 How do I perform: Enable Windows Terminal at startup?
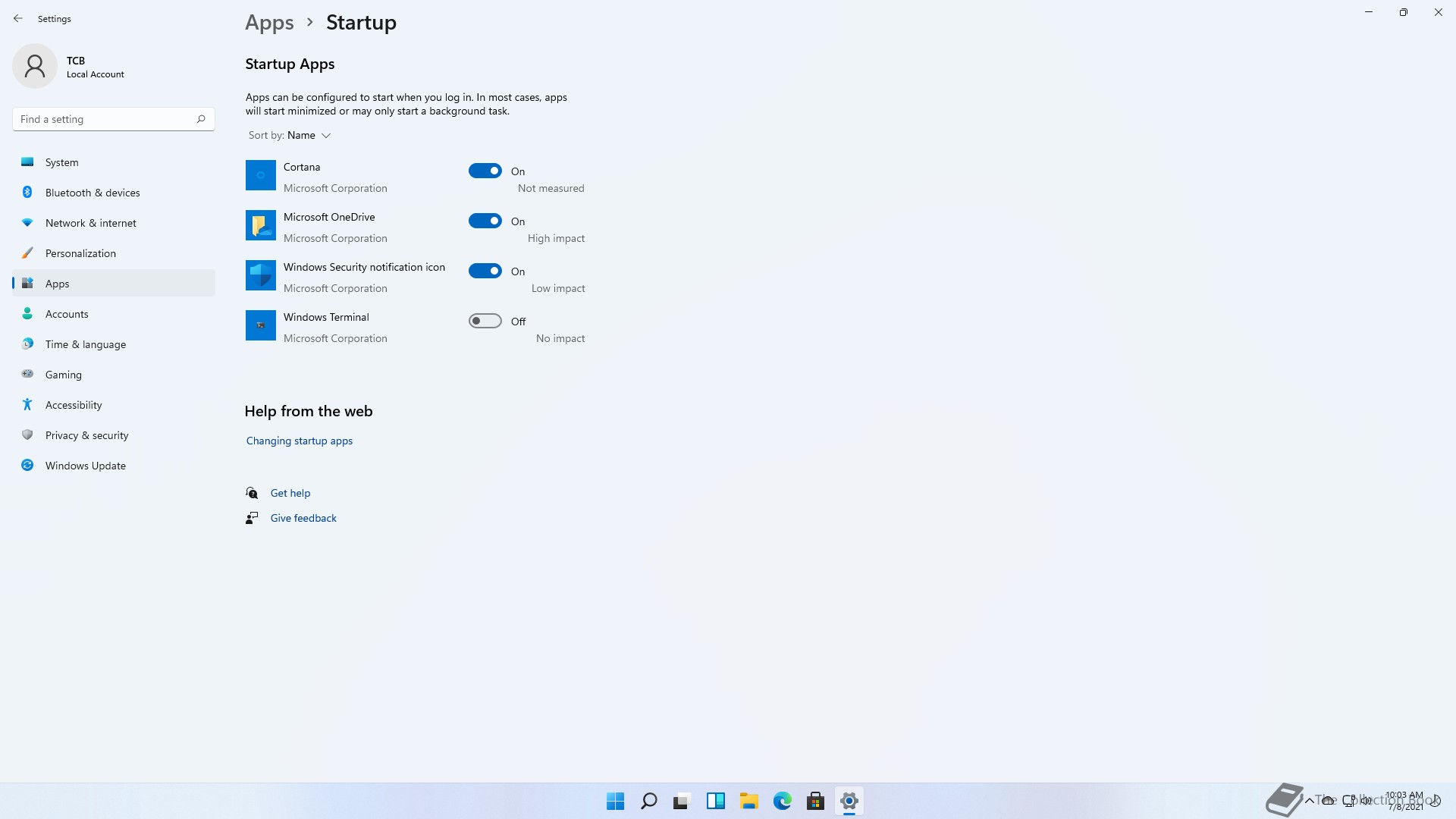[x=485, y=321]
